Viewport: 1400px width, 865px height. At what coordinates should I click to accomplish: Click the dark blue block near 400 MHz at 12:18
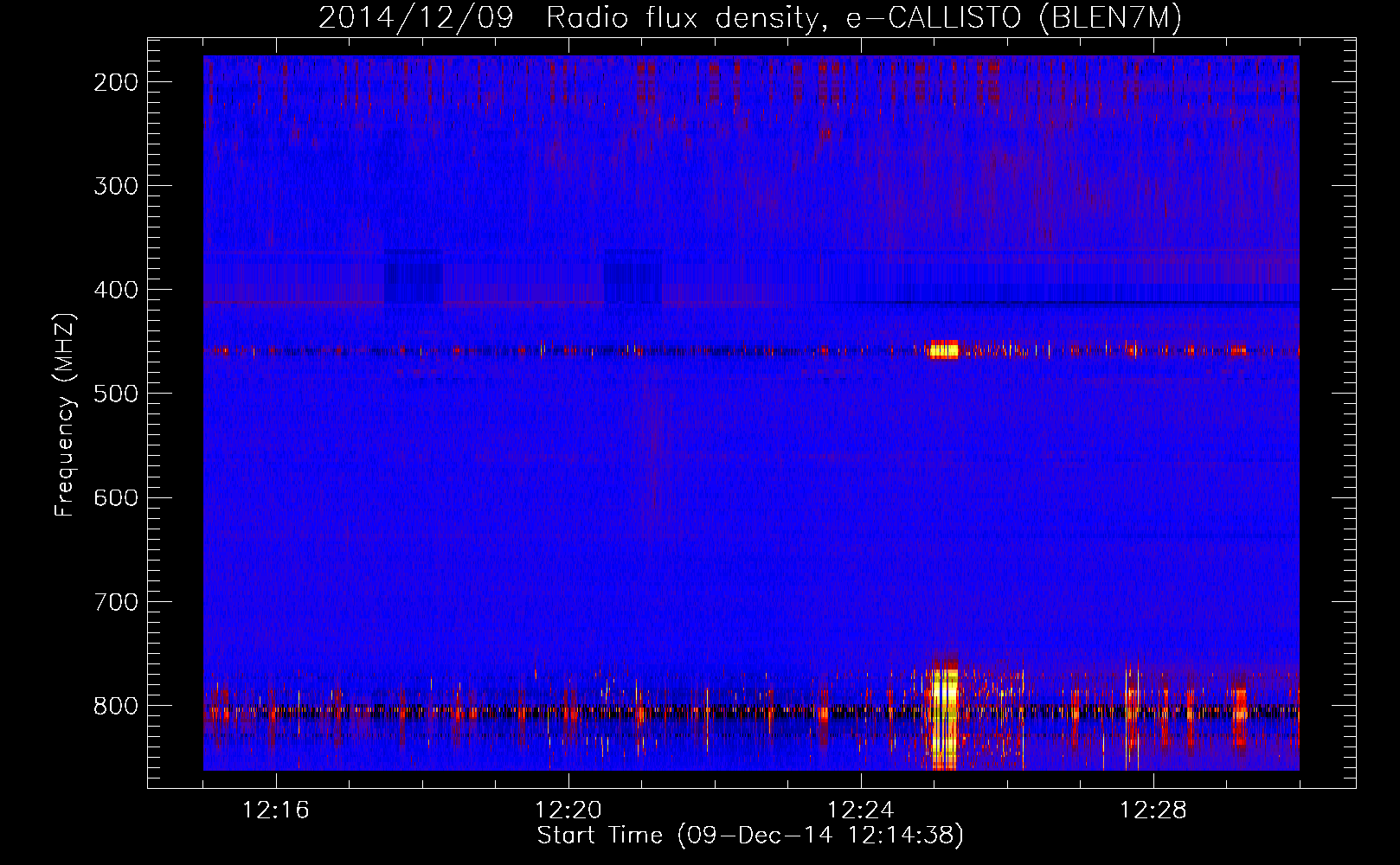[x=413, y=277]
